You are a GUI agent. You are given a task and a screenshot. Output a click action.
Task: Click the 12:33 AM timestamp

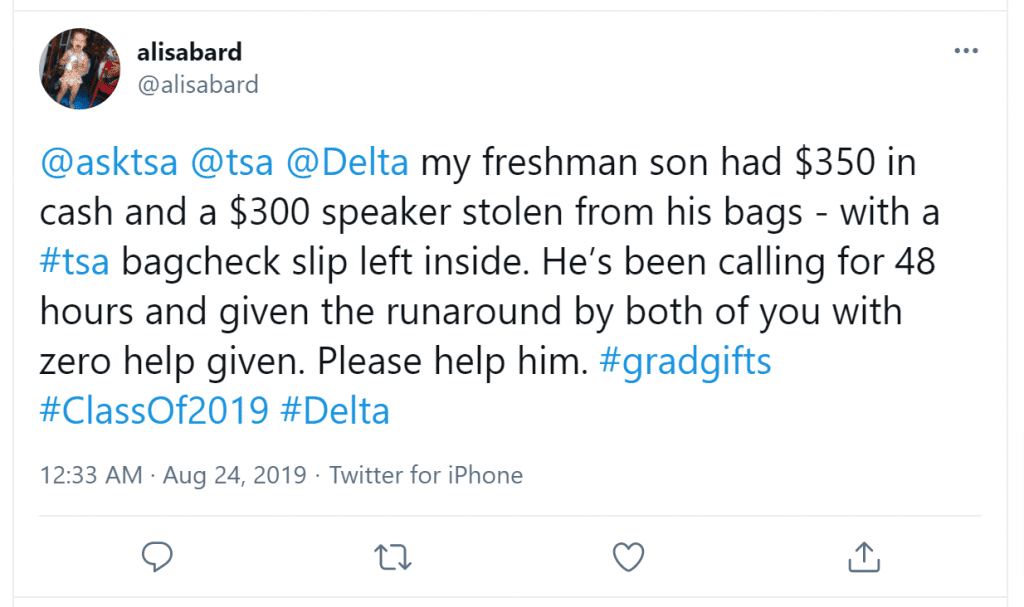tap(91, 475)
